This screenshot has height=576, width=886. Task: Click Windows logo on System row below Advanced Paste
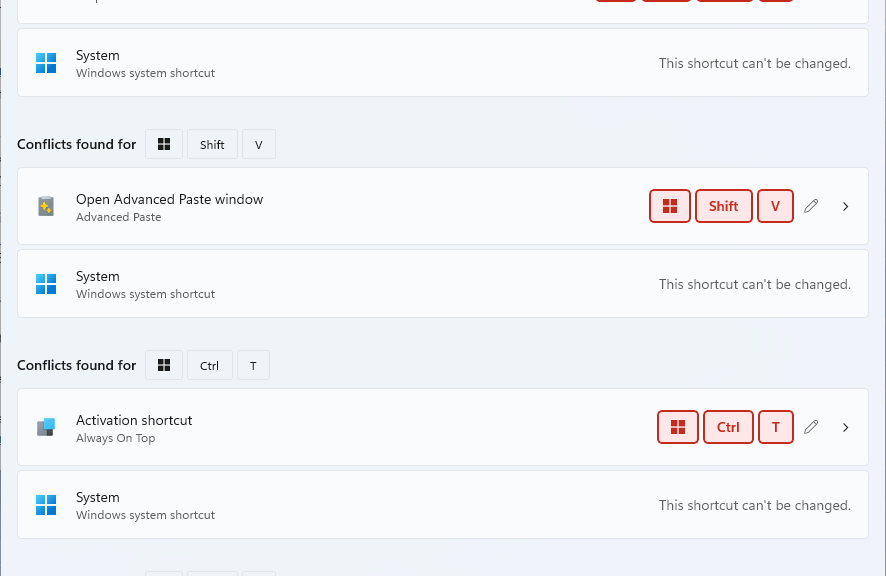coord(46,284)
